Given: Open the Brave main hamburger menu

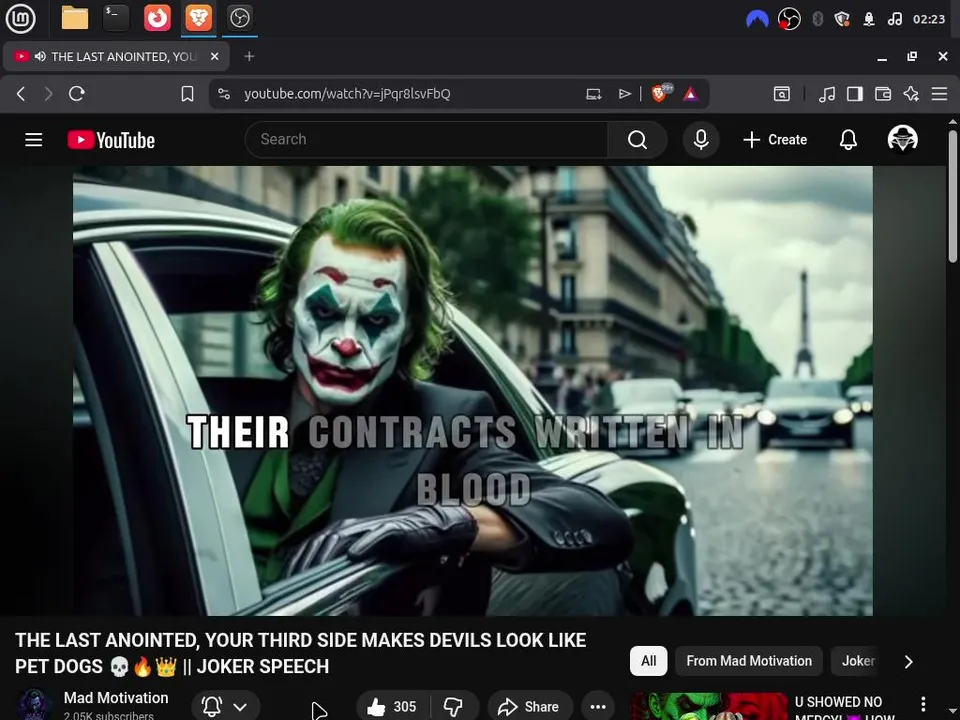Looking at the screenshot, I should click(939, 94).
